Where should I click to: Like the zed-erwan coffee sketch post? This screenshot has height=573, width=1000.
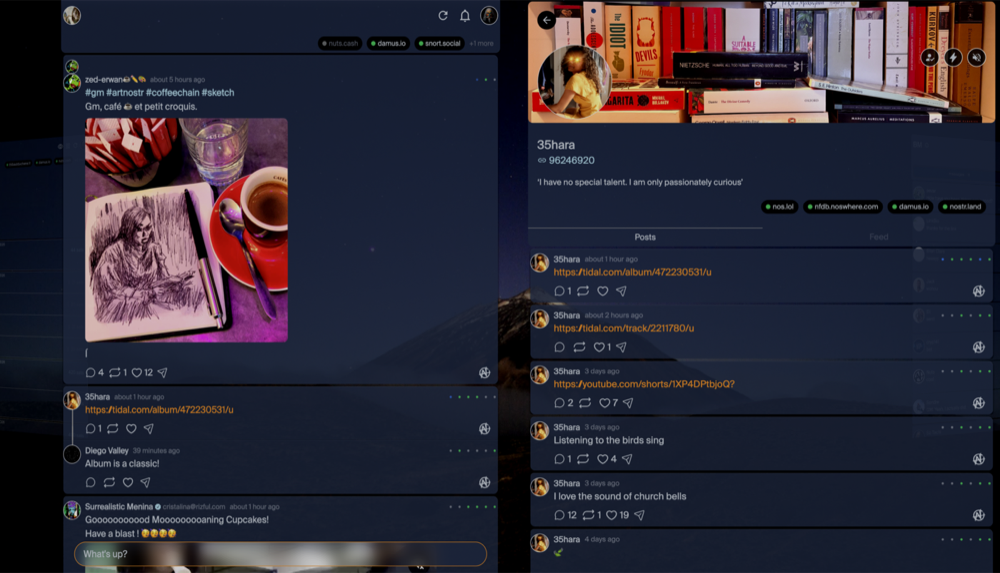coord(138,373)
